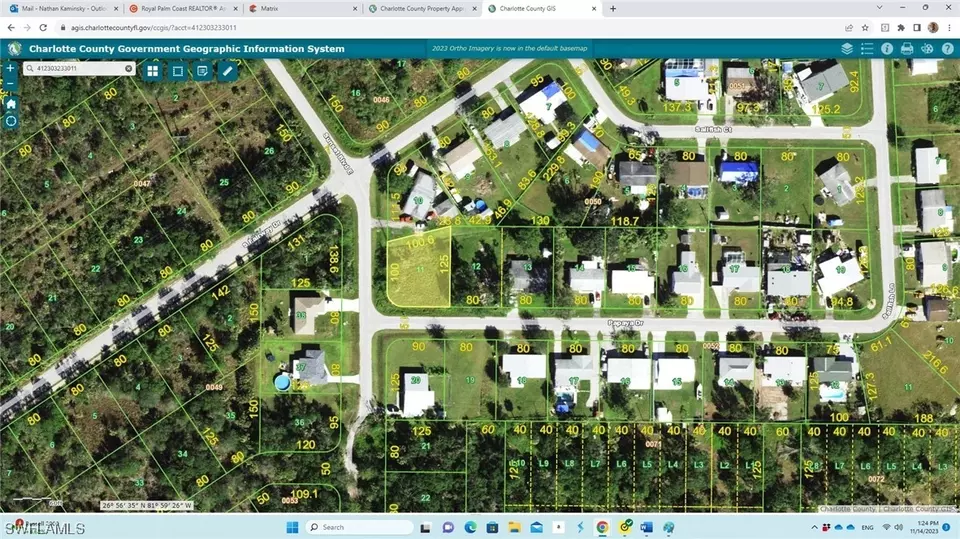Open the map layers list
The width and height of the screenshot is (960, 539).
(847, 48)
